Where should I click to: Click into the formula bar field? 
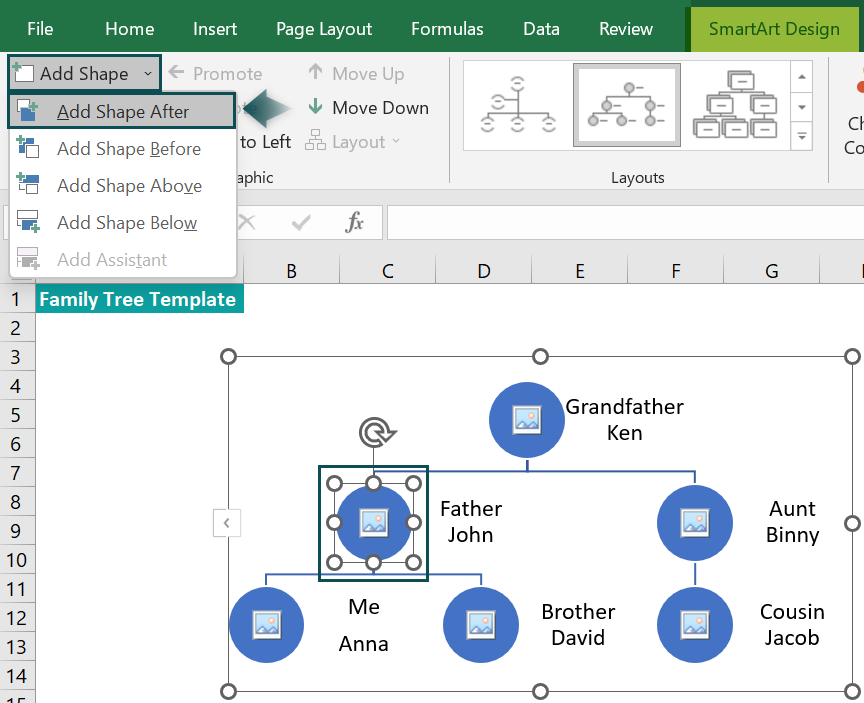click(625, 223)
